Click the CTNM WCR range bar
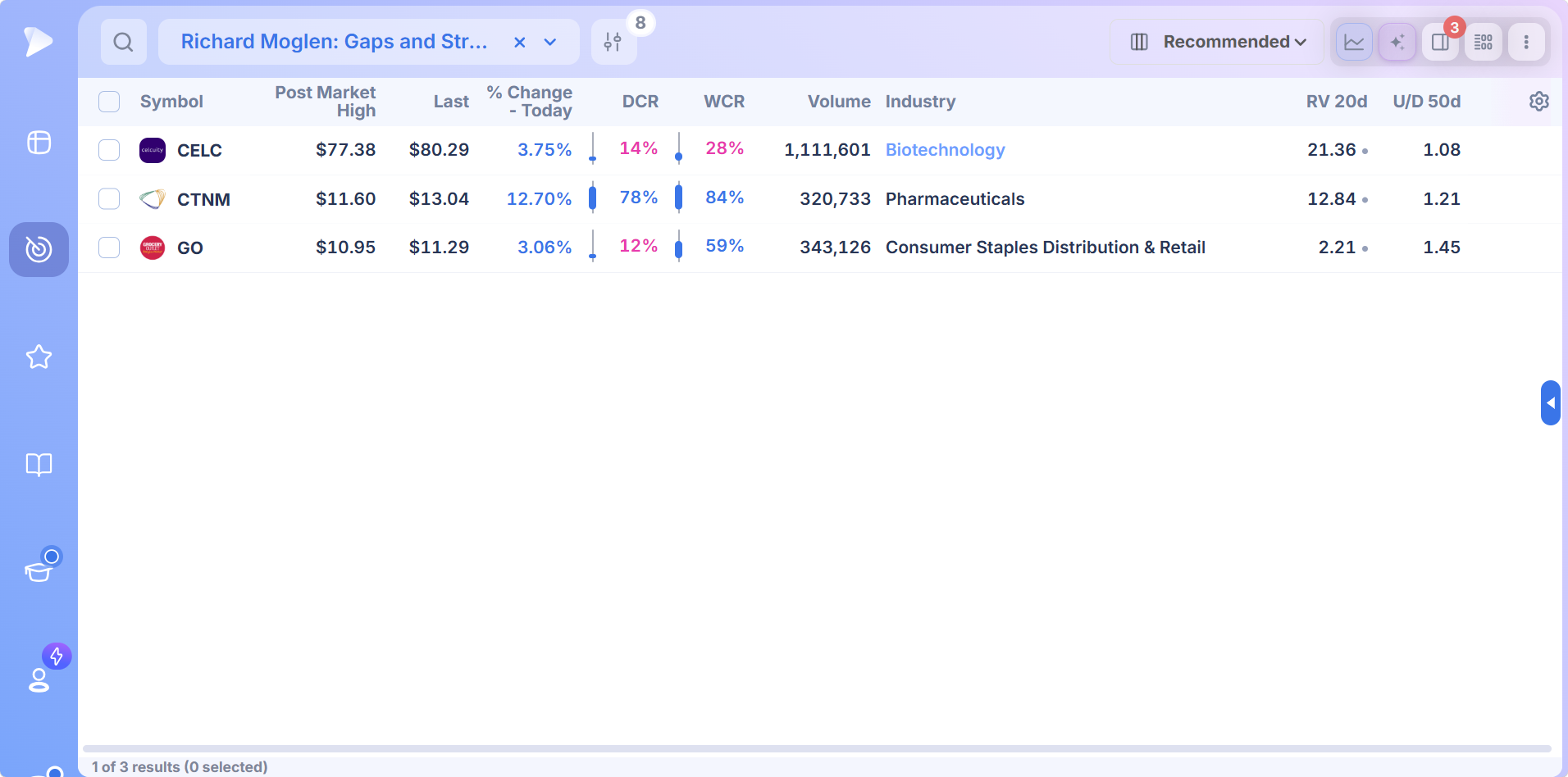This screenshot has height=777, width=1568. point(678,198)
